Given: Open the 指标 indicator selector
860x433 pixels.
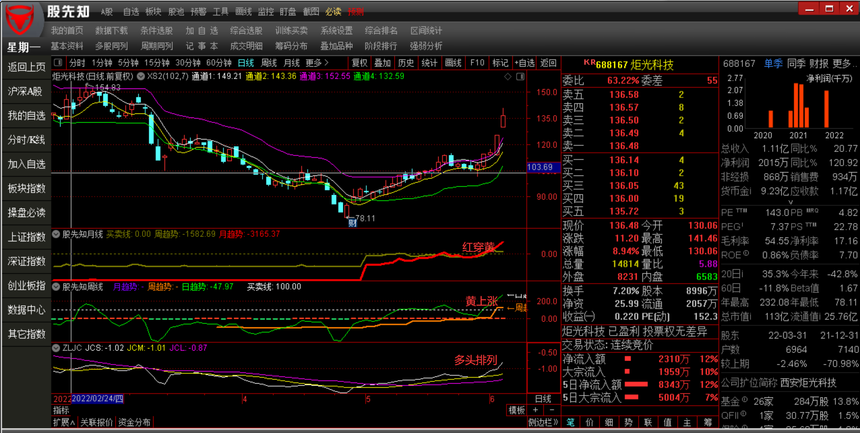Looking at the screenshot, I should tap(61, 410).
